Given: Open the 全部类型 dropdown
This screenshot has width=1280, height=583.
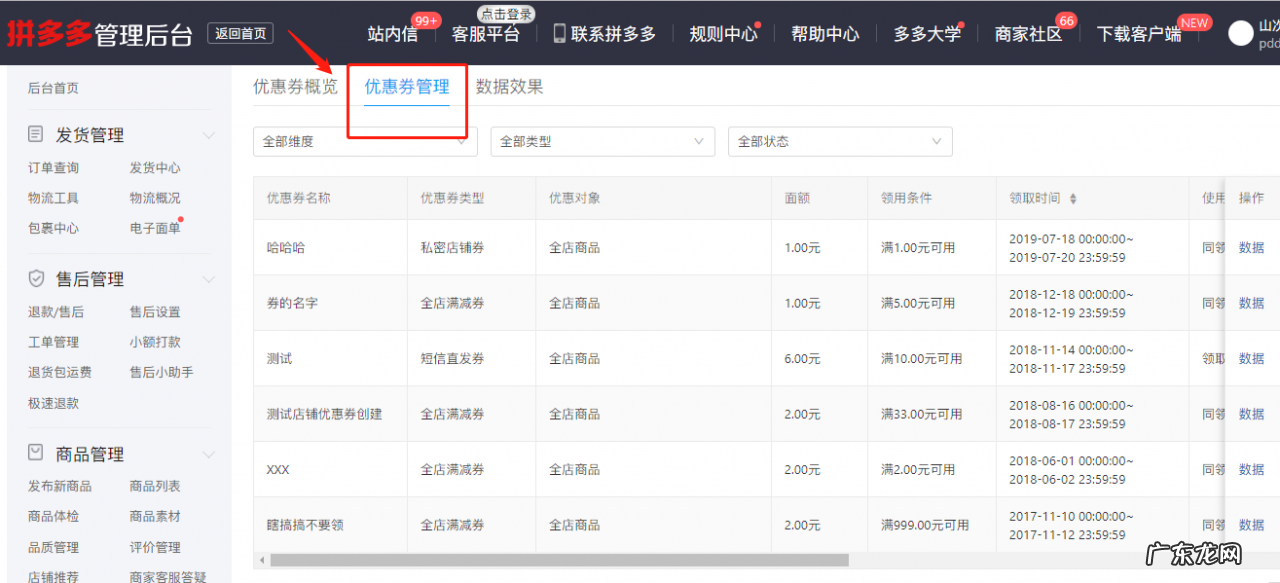Looking at the screenshot, I should [x=602, y=142].
